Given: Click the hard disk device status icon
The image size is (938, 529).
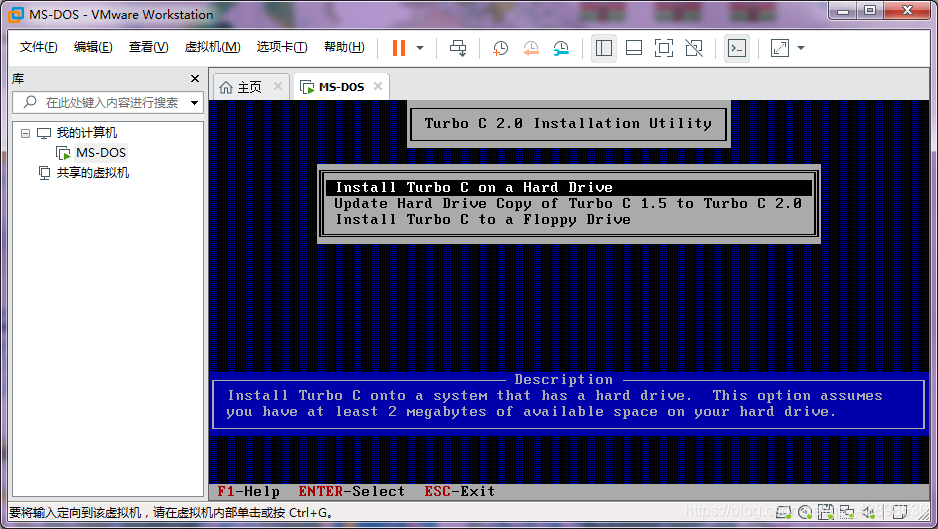Looking at the screenshot, I should [784, 512].
